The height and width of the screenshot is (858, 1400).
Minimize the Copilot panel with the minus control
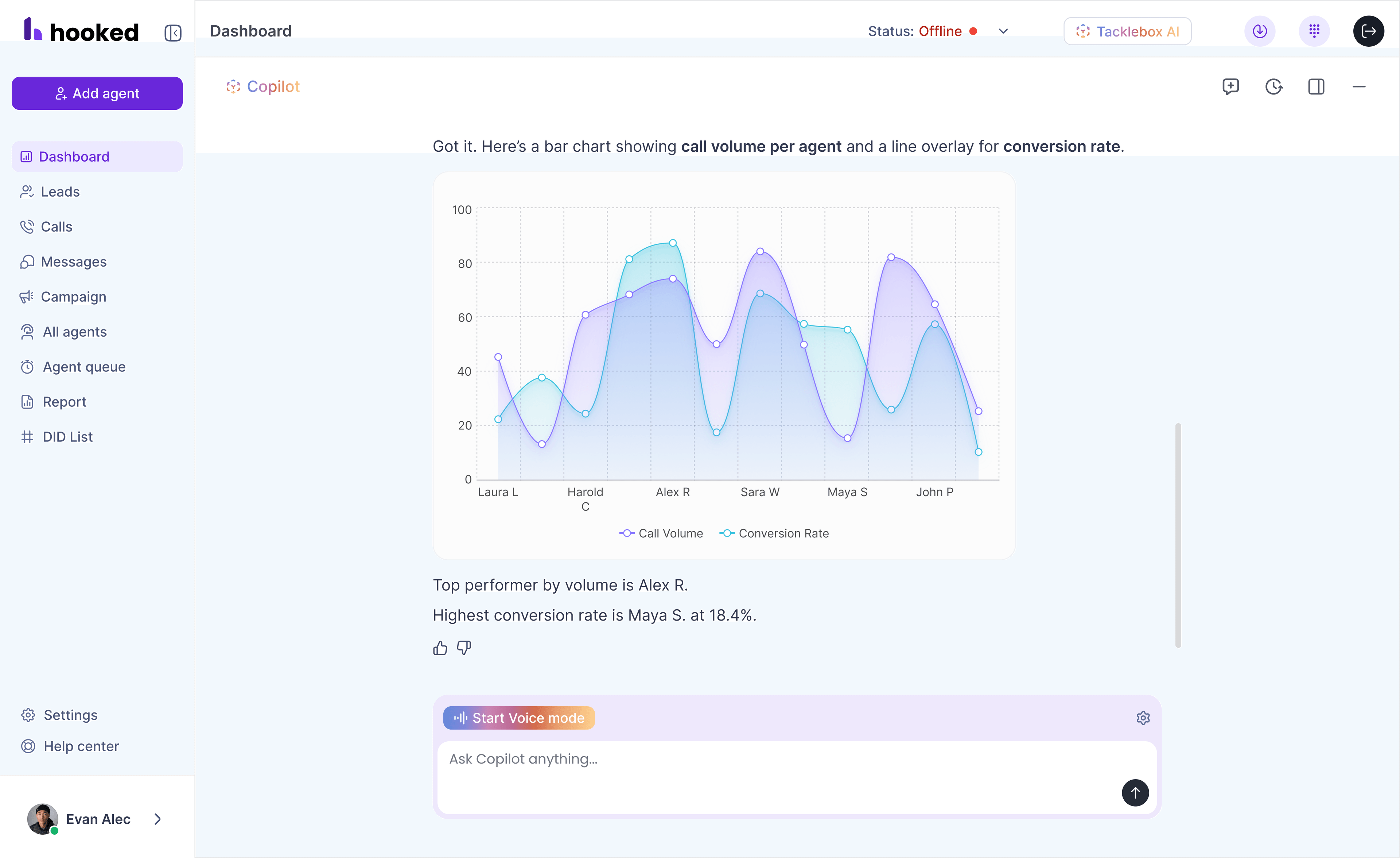(x=1359, y=86)
